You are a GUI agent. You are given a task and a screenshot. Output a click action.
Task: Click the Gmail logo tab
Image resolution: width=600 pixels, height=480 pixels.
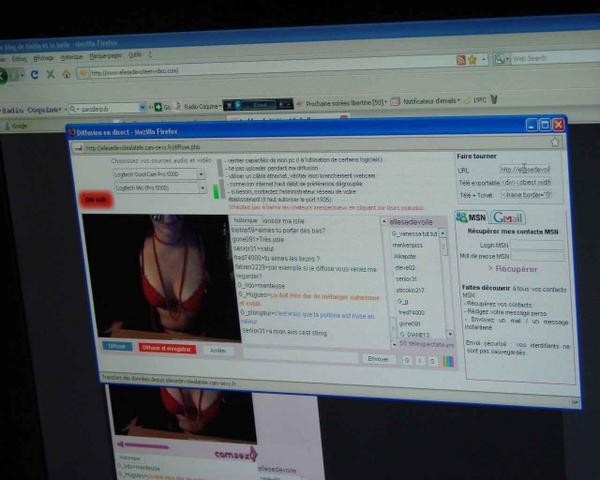click(508, 217)
